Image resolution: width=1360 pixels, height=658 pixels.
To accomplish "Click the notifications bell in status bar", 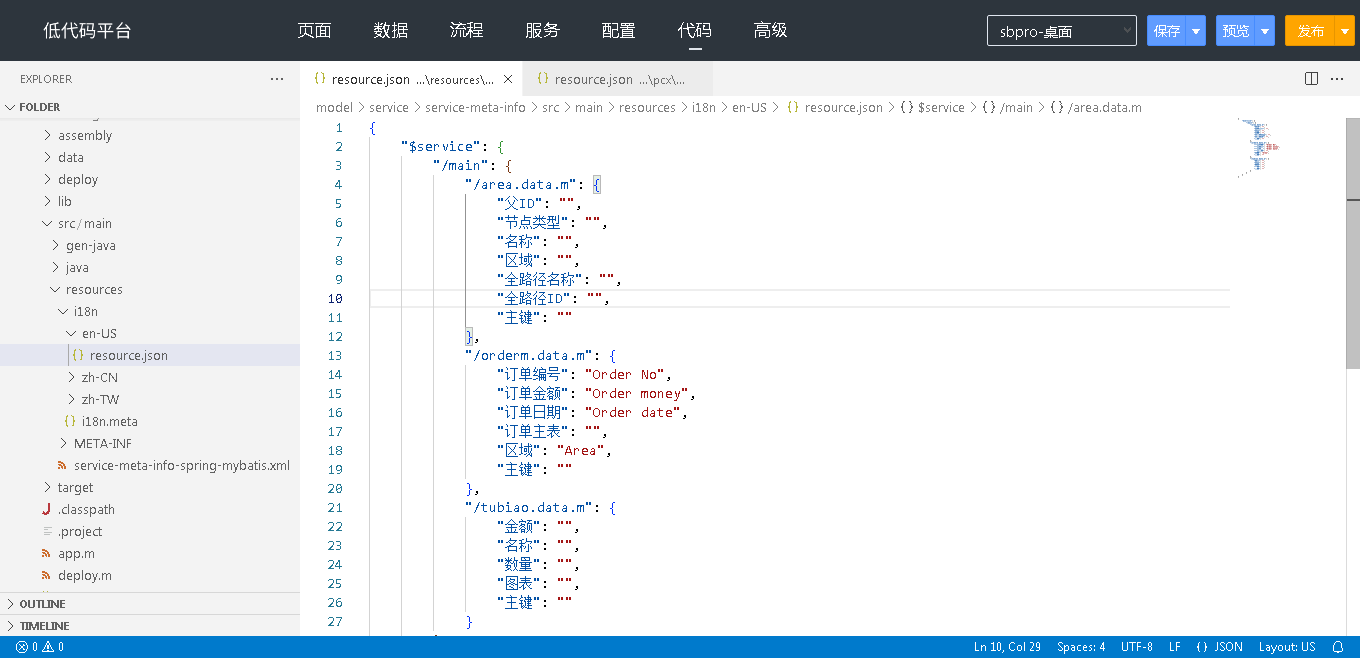I will (x=1338, y=647).
